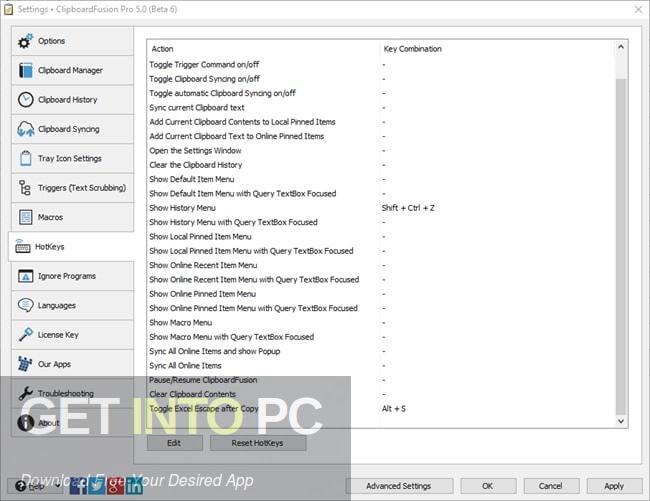Click the scrollbar down arrow
The height and width of the screenshot is (501, 650).
tap(621, 421)
